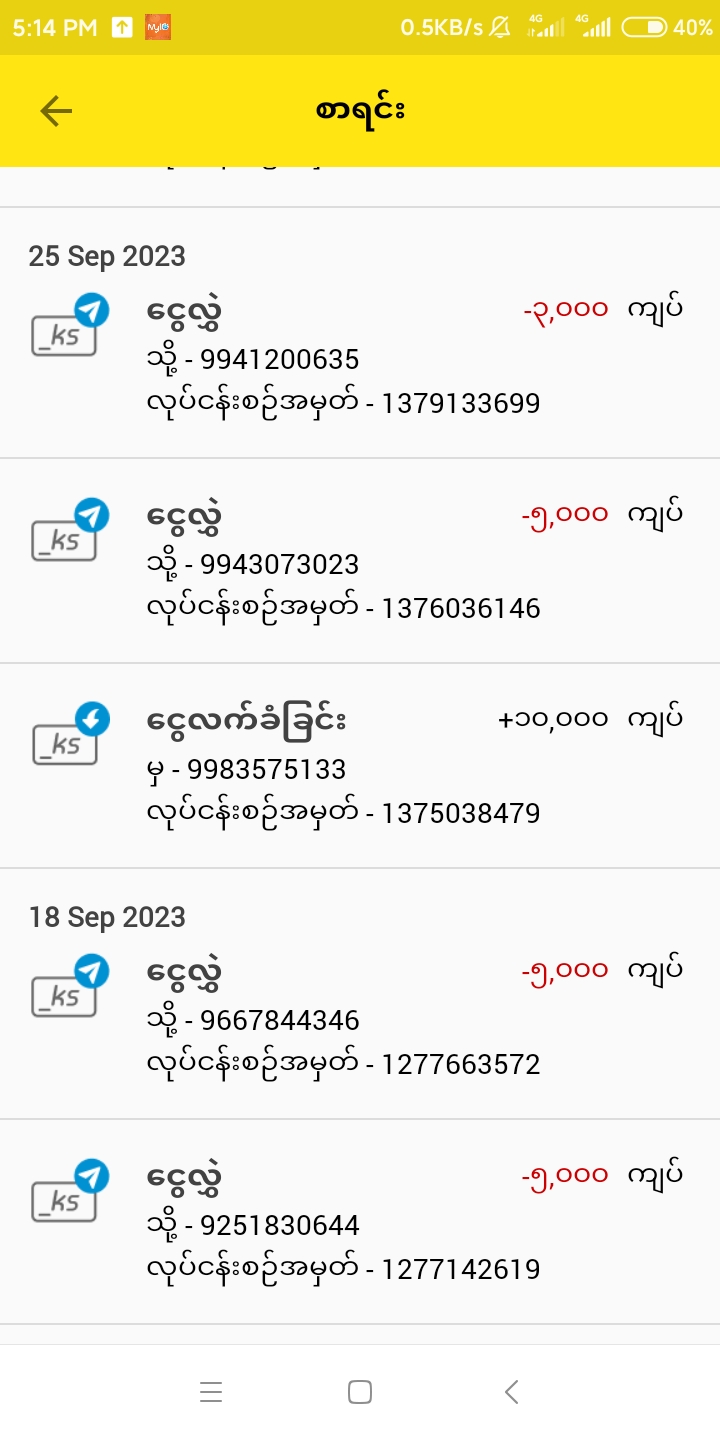Tap the MyID notification icon in status bar
Viewport: 720px width, 1440px height.
(158, 27)
